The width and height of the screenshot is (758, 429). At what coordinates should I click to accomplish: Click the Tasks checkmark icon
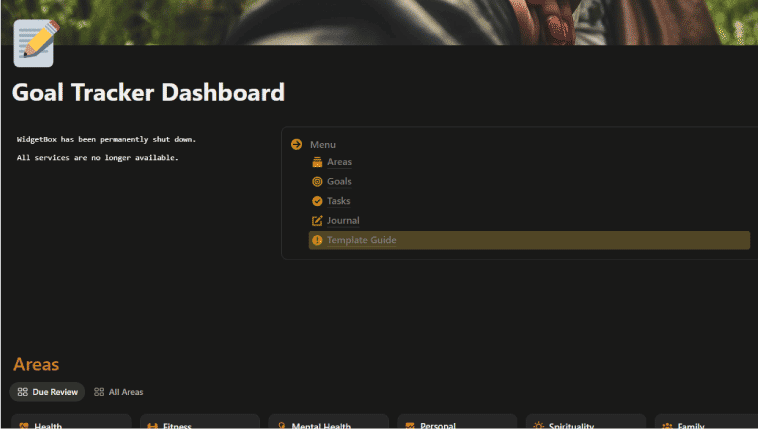coord(317,201)
